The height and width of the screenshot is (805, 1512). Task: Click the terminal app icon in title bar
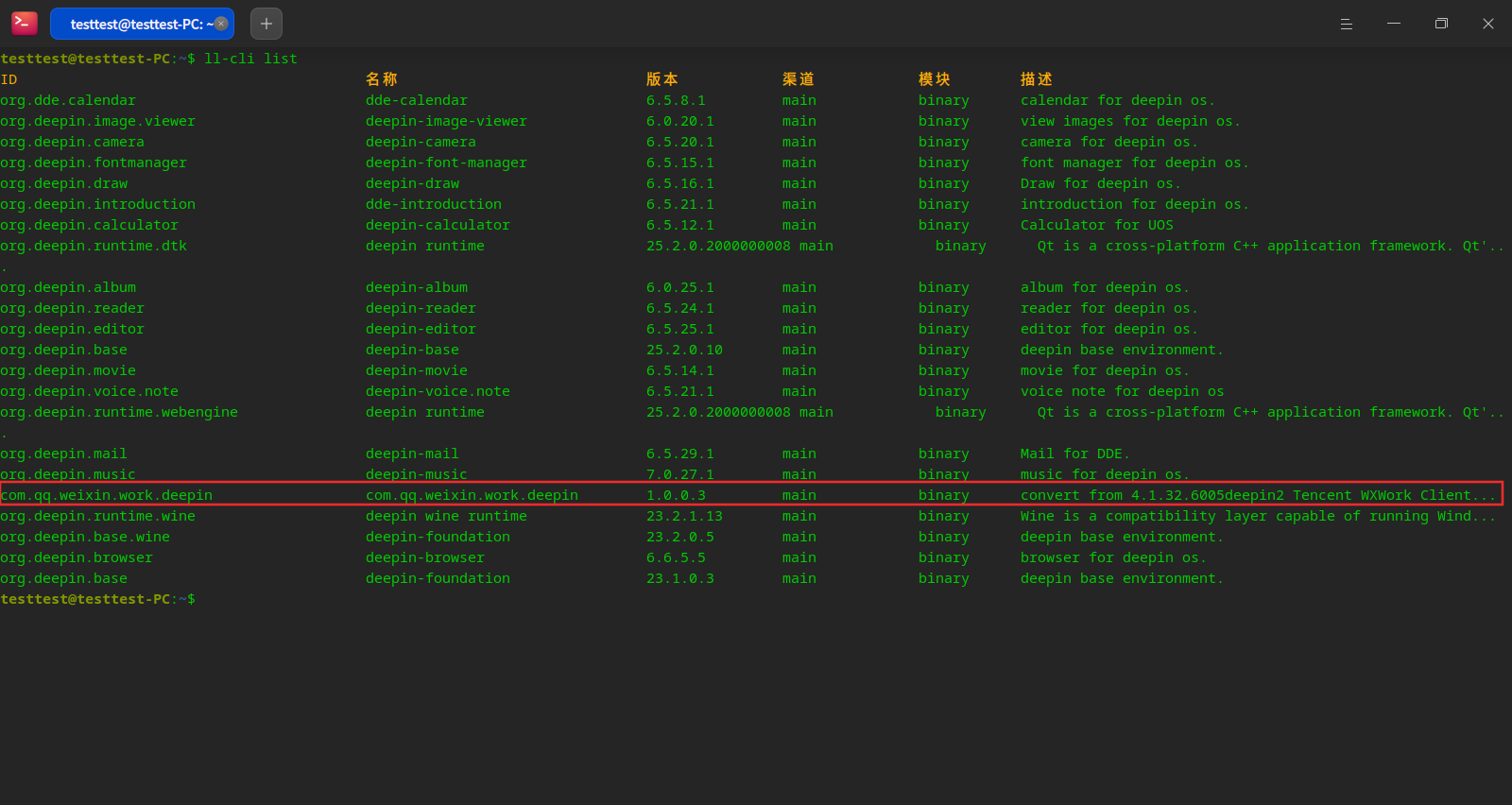point(25,24)
